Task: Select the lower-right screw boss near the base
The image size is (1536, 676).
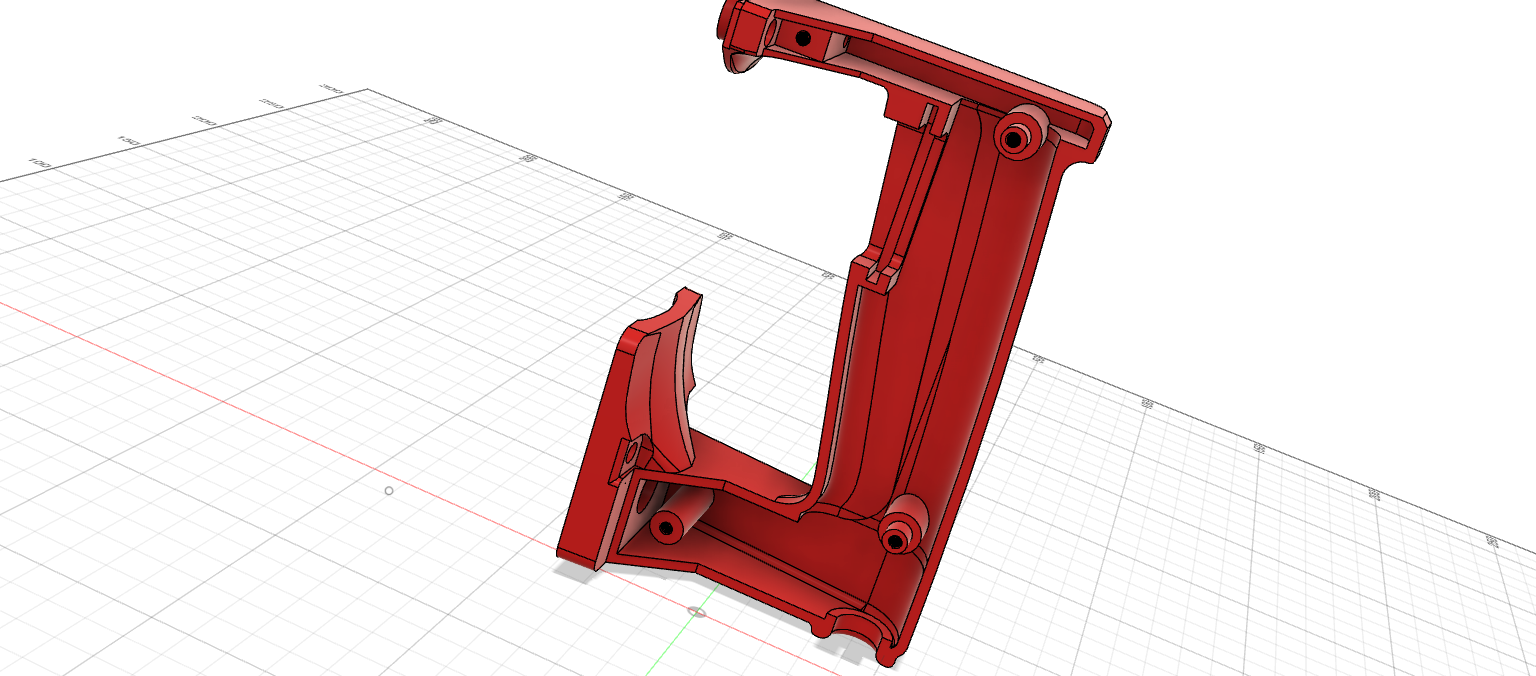Action: coord(897,540)
